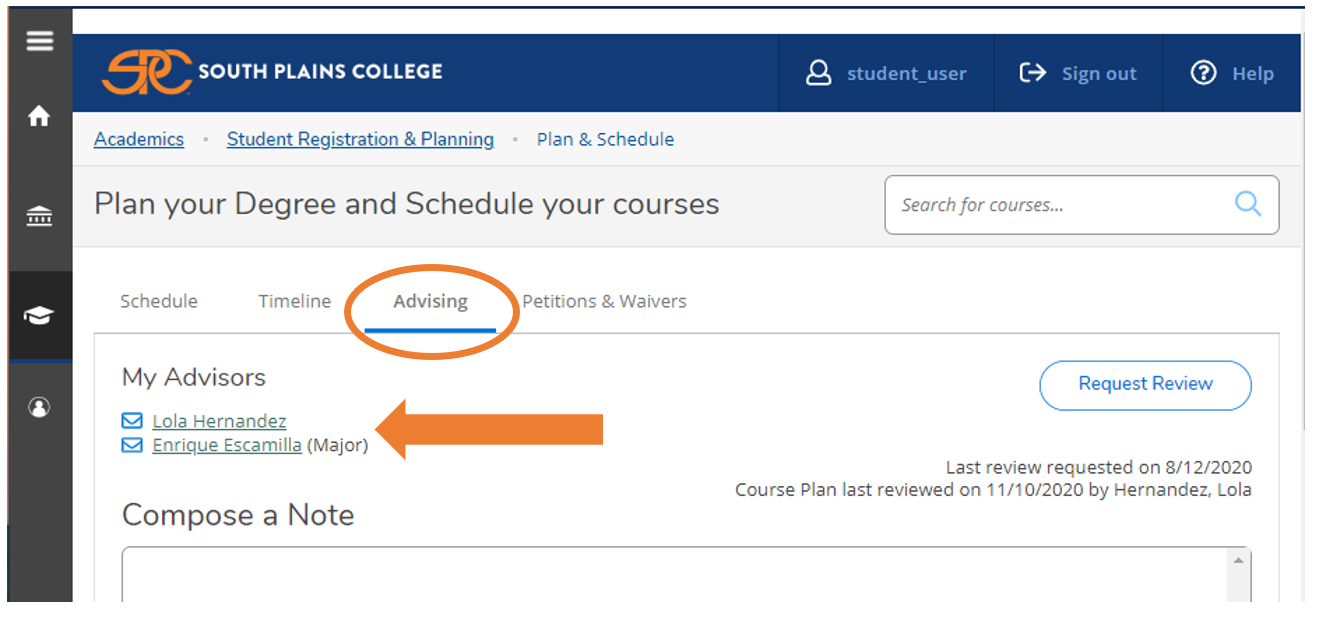Go to Home via sidebar house icon
The image size is (1318, 631).
39,116
